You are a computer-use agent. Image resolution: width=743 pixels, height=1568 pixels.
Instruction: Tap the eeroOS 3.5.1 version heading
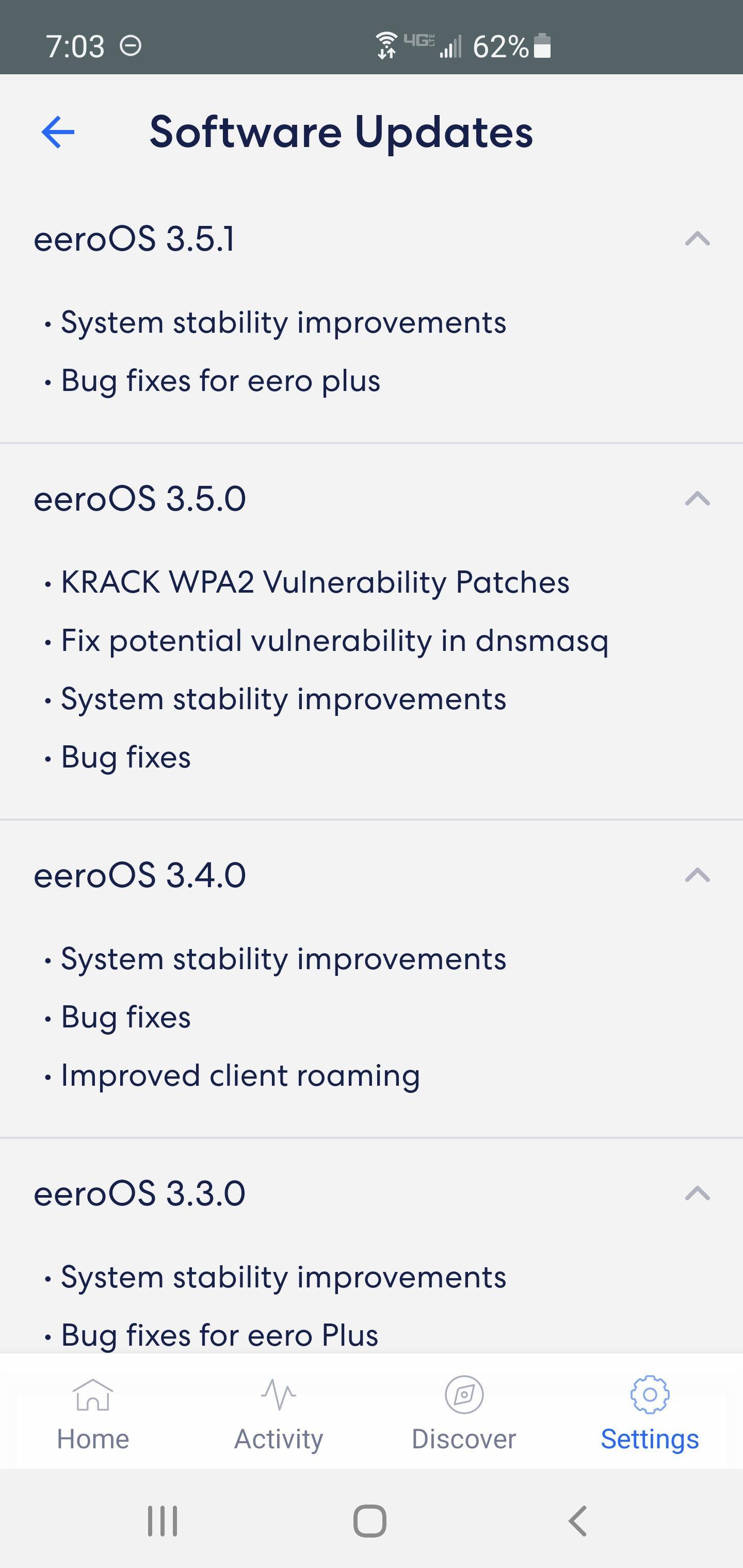click(x=134, y=239)
